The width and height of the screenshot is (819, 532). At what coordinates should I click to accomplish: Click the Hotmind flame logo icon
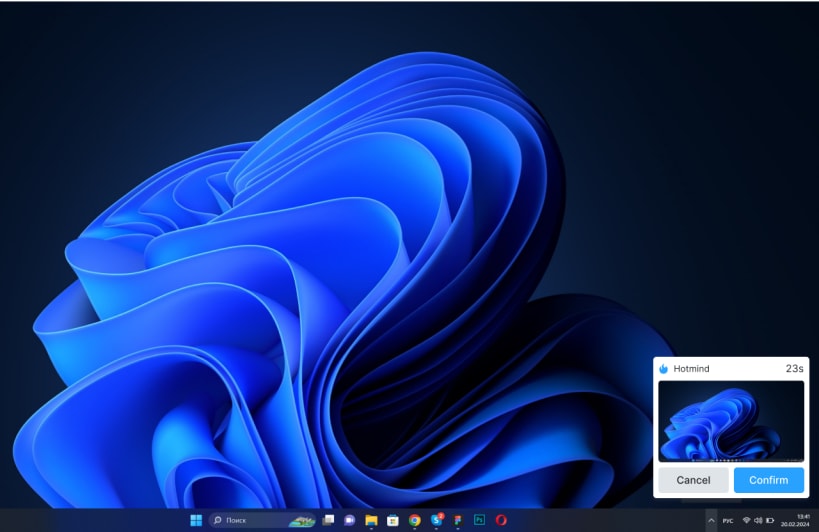[663, 369]
